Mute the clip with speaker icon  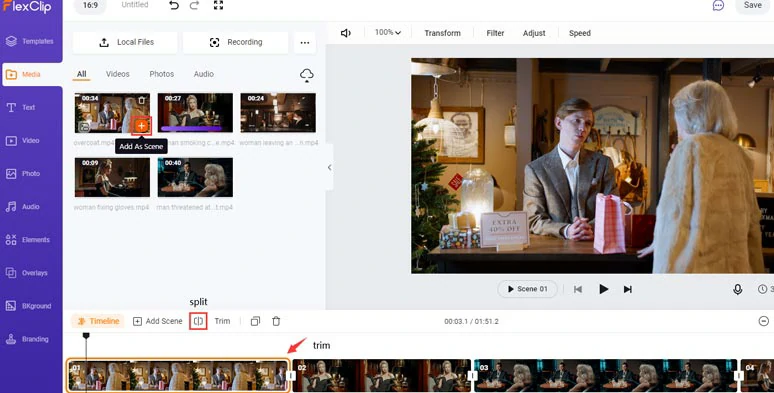click(x=346, y=33)
